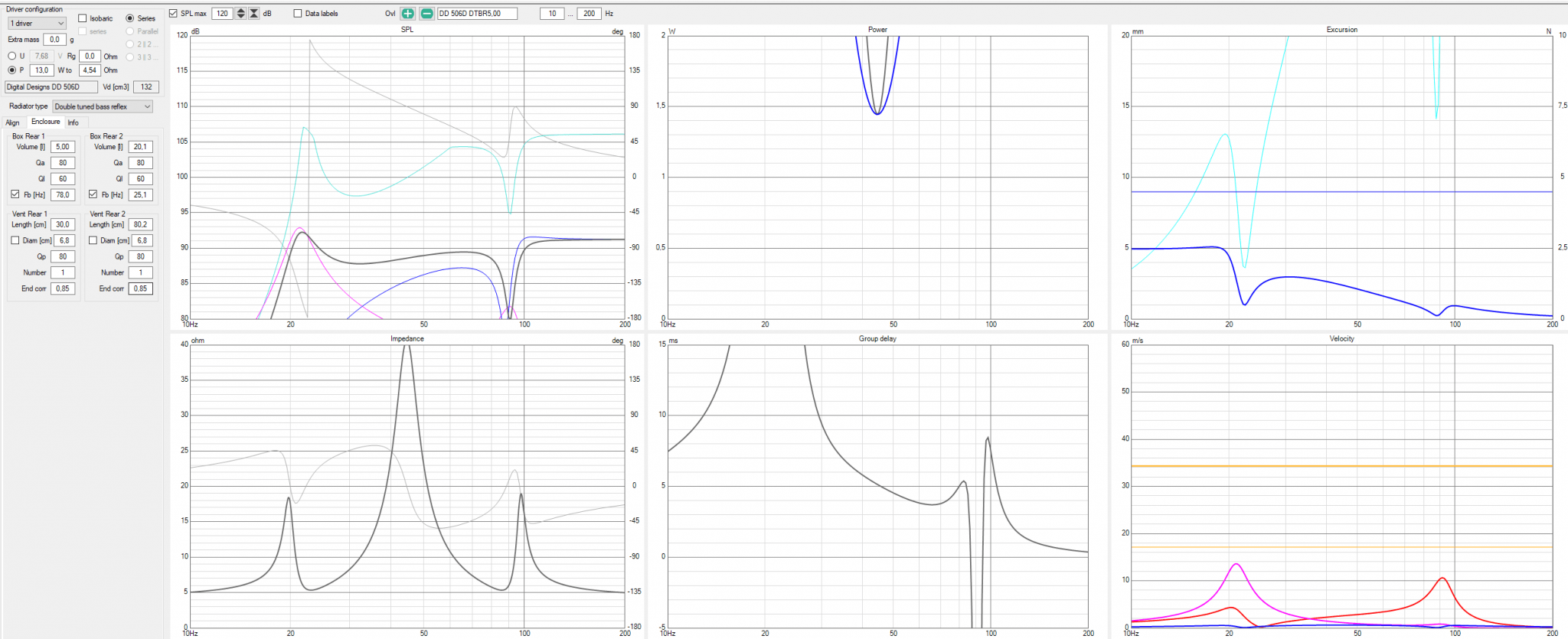Viewport: 1568px width, 639px height.
Task: Click the Digital Designs DD 506D driver field
Action: tap(51, 87)
